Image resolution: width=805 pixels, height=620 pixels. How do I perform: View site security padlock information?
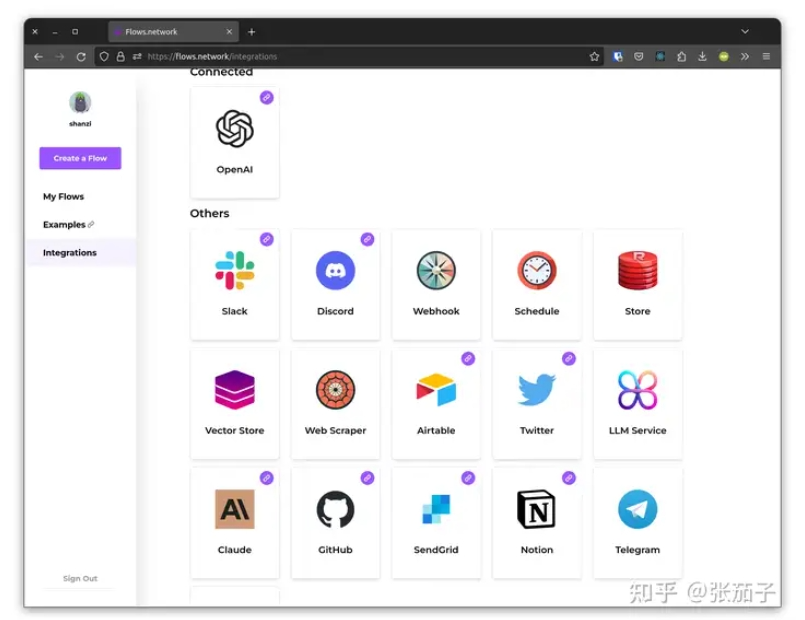point(121,56)
